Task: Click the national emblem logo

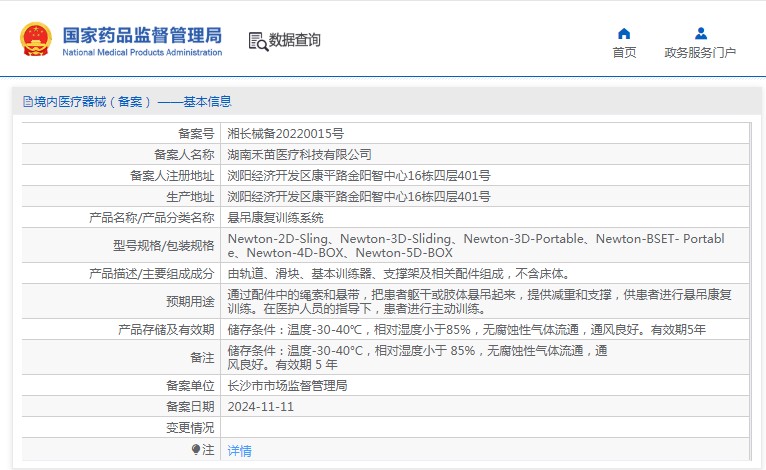Action: point(36,39)
